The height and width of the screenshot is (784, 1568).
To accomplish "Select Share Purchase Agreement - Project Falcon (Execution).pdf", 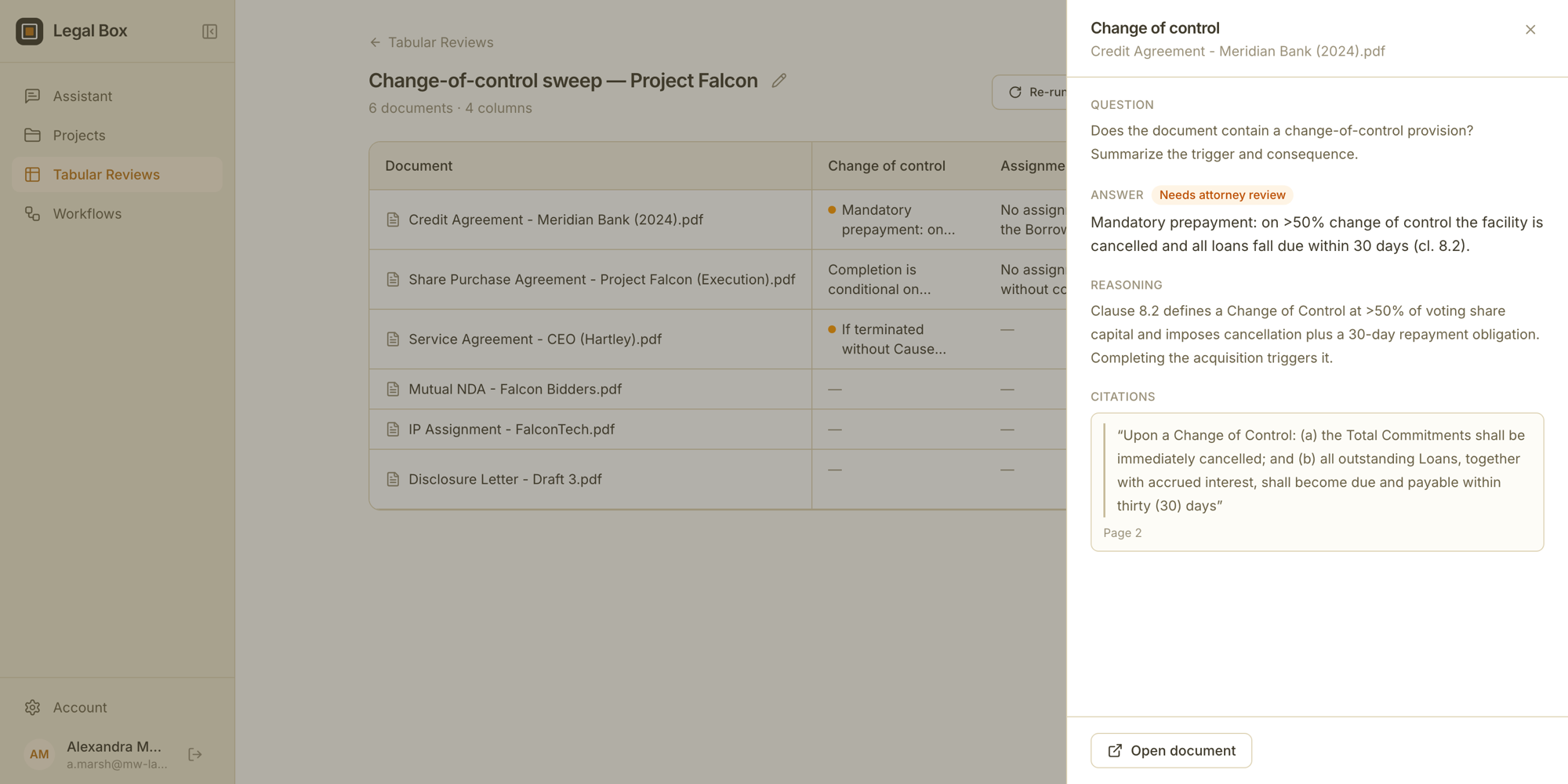I will point(602,279).
